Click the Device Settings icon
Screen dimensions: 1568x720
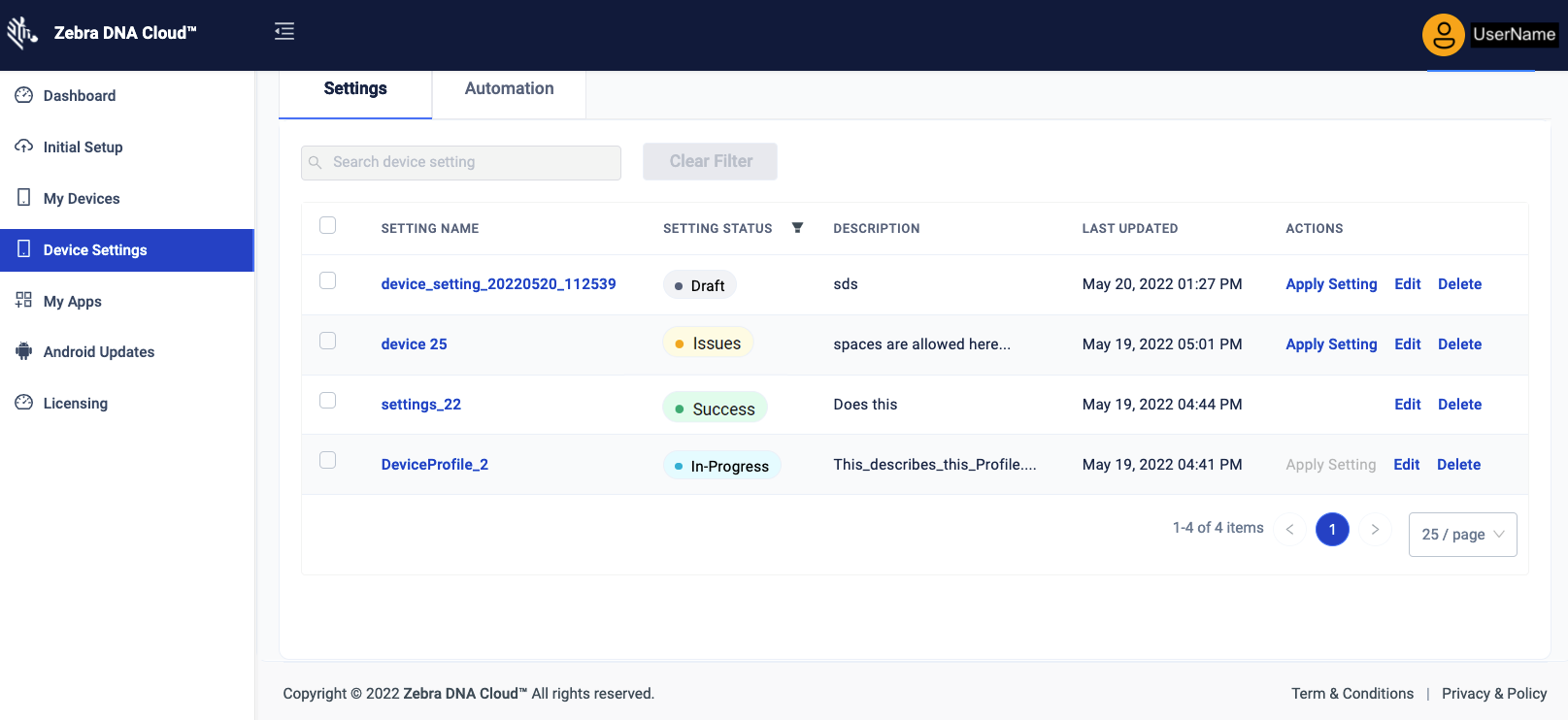(x=24, y=249)
